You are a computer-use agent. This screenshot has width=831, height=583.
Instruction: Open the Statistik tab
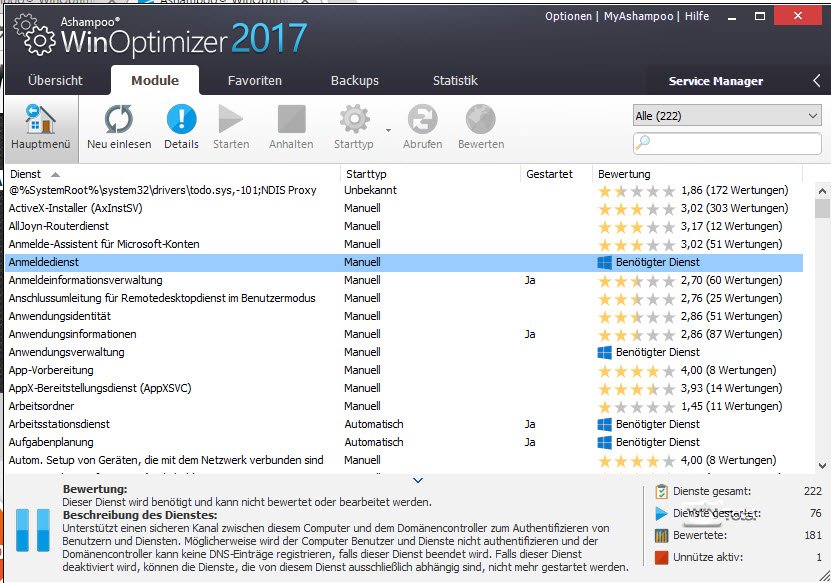455,81
